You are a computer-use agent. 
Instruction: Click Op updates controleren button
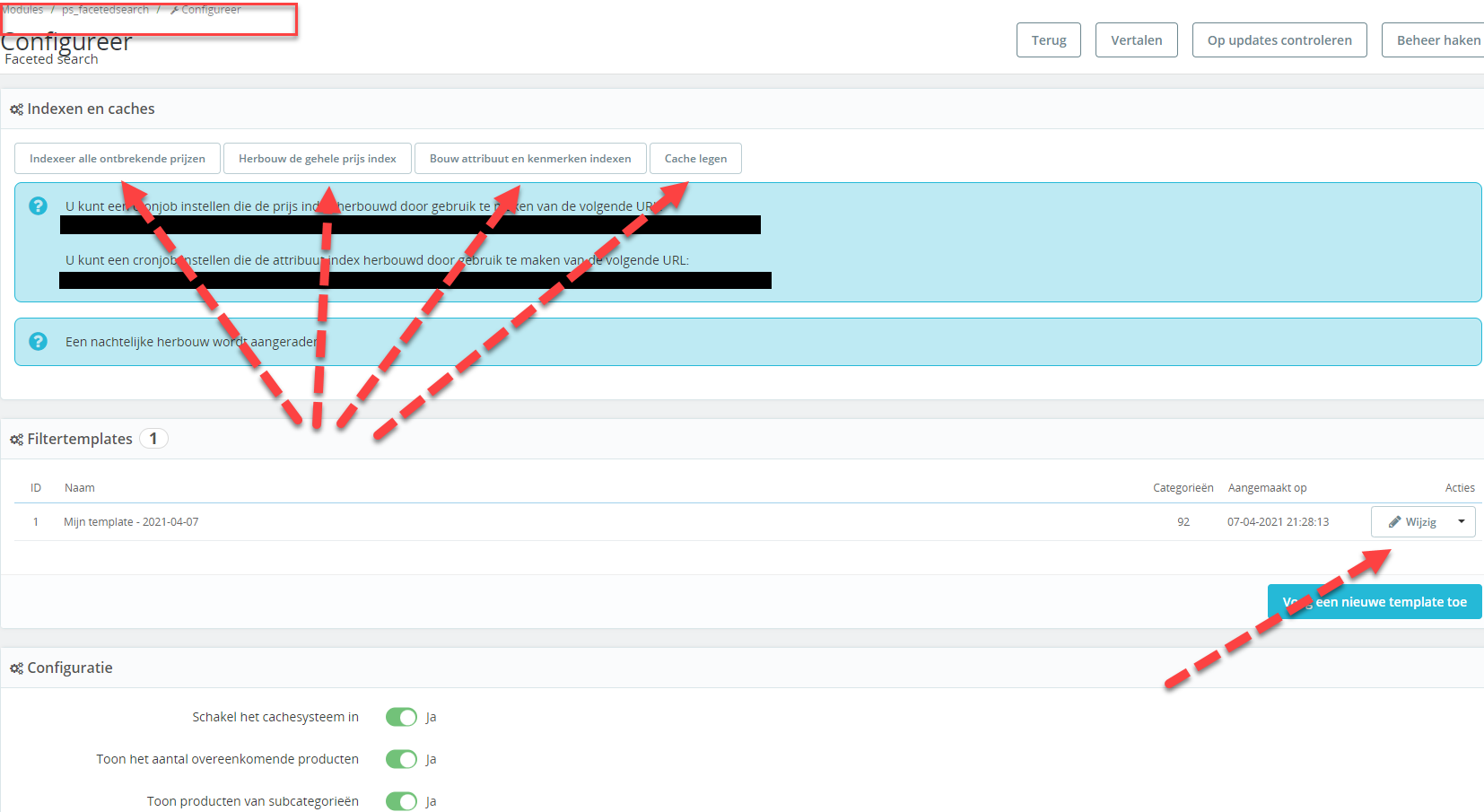point(1279,40)
